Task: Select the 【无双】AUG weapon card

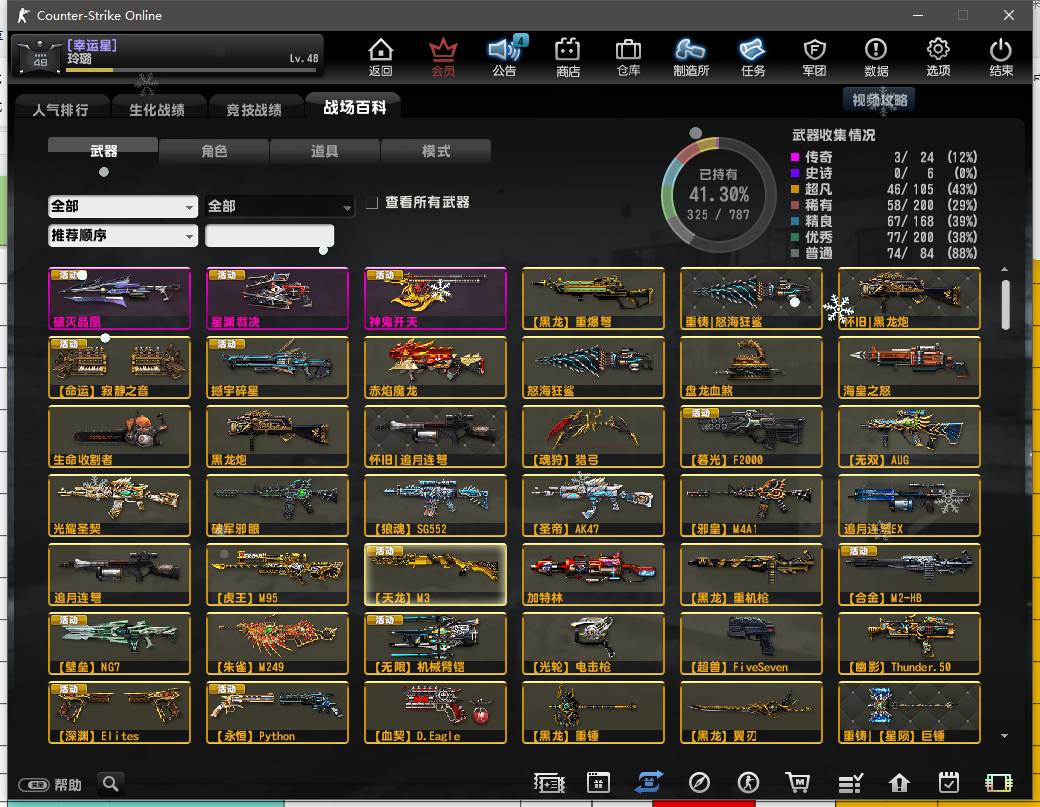Action: coord(909,436)
